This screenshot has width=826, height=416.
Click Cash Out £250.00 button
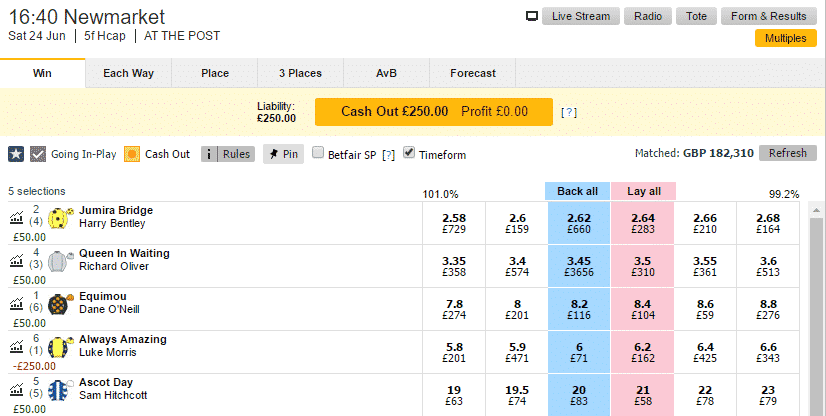point(434,112)
